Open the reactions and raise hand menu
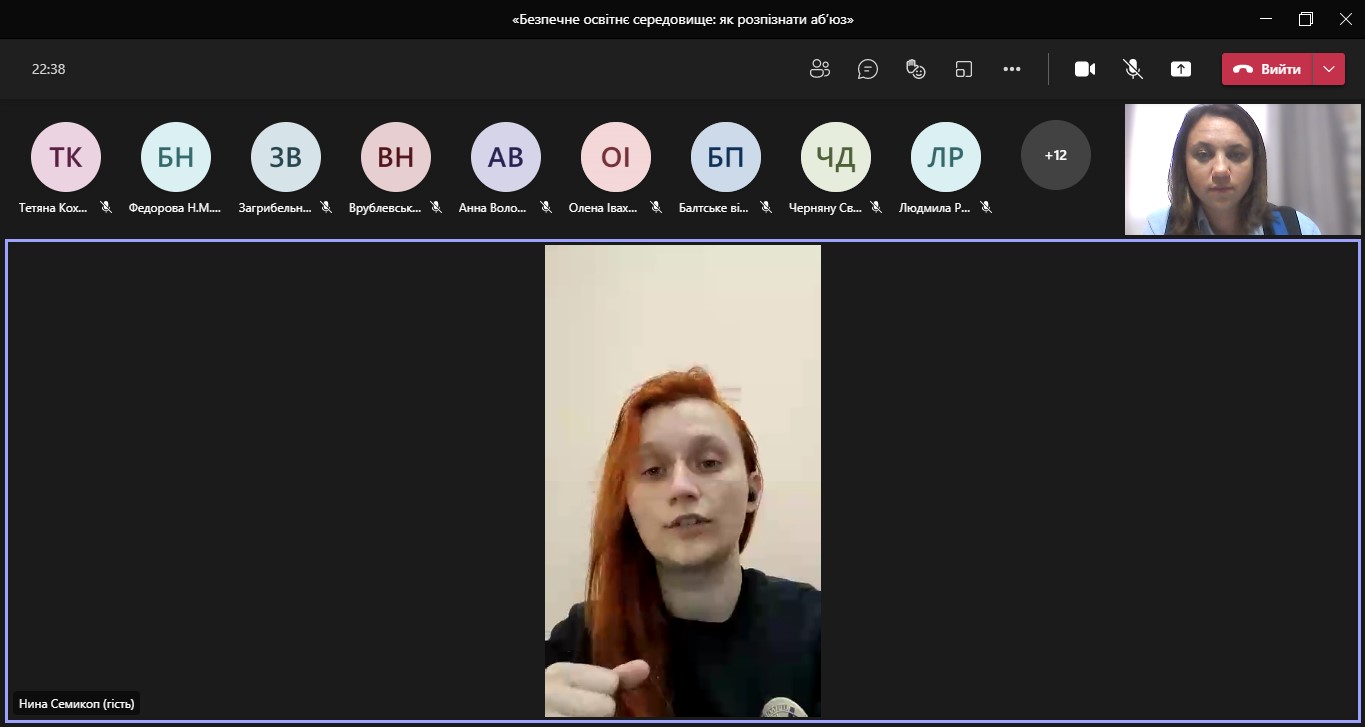 916,69
